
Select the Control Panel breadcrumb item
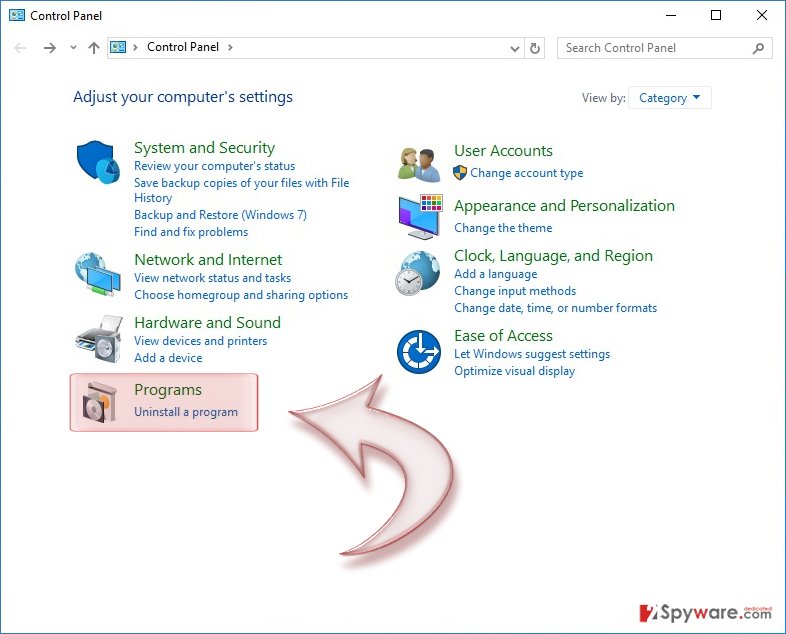(183, 47)
